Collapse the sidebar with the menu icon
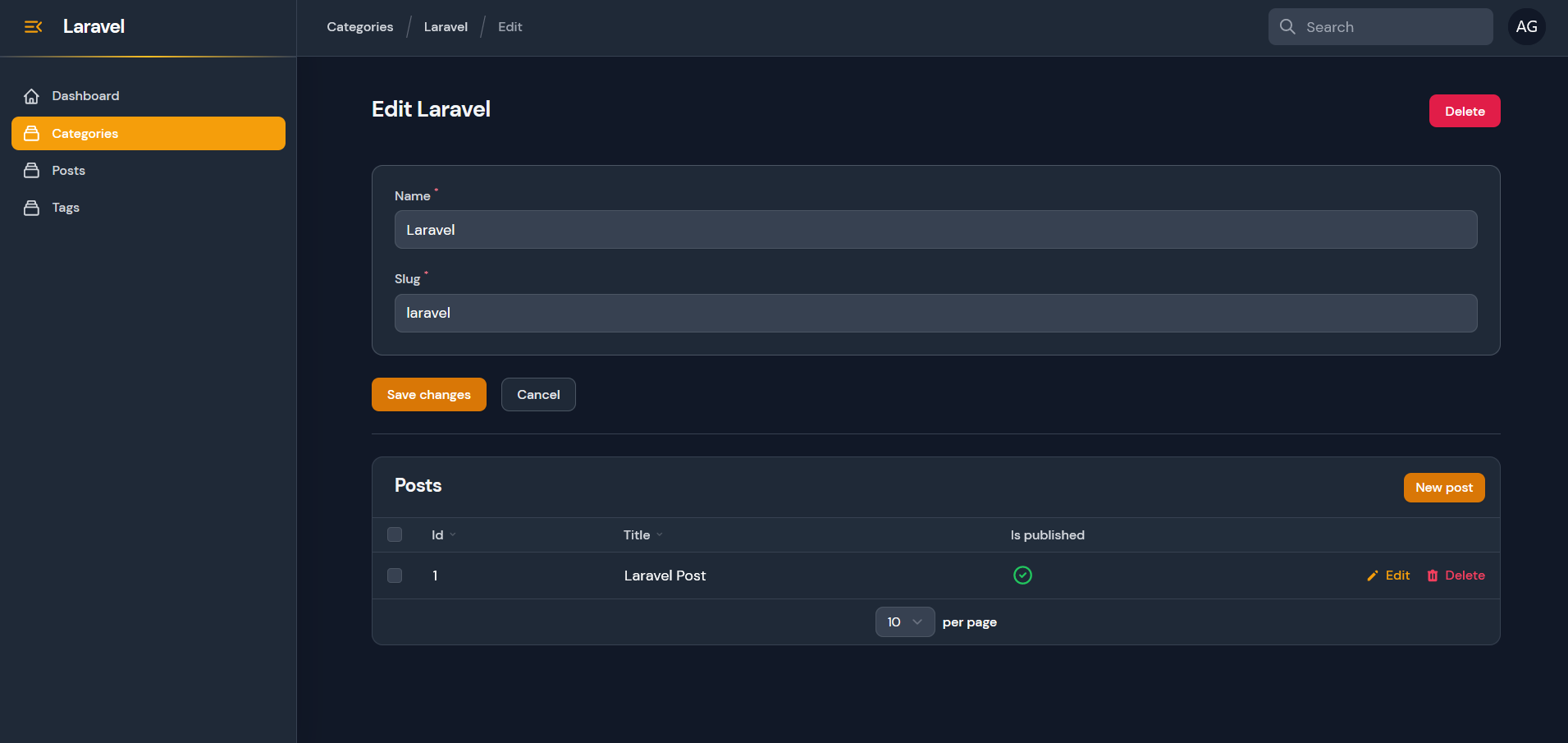This screenshot has width=1568, height=743. (x=33, y=27)
